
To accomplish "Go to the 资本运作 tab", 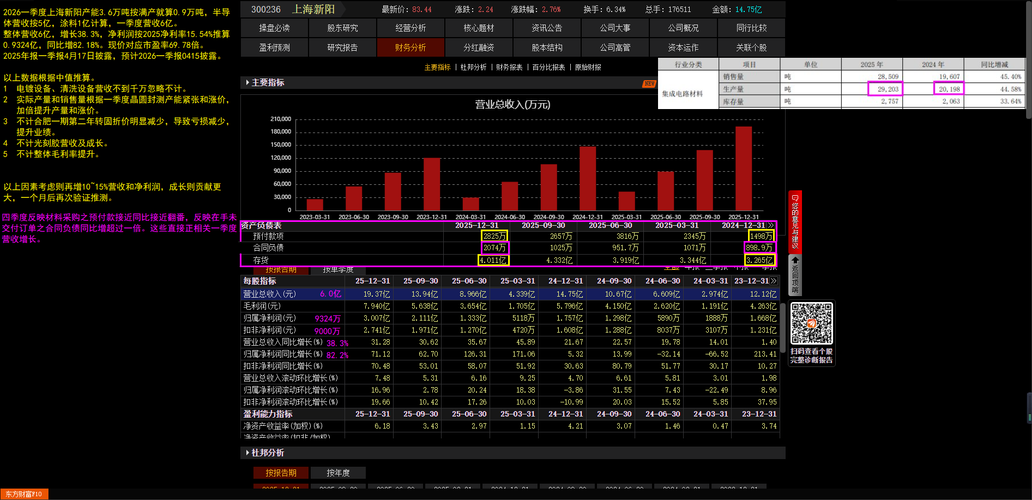I will coord(683,47).
